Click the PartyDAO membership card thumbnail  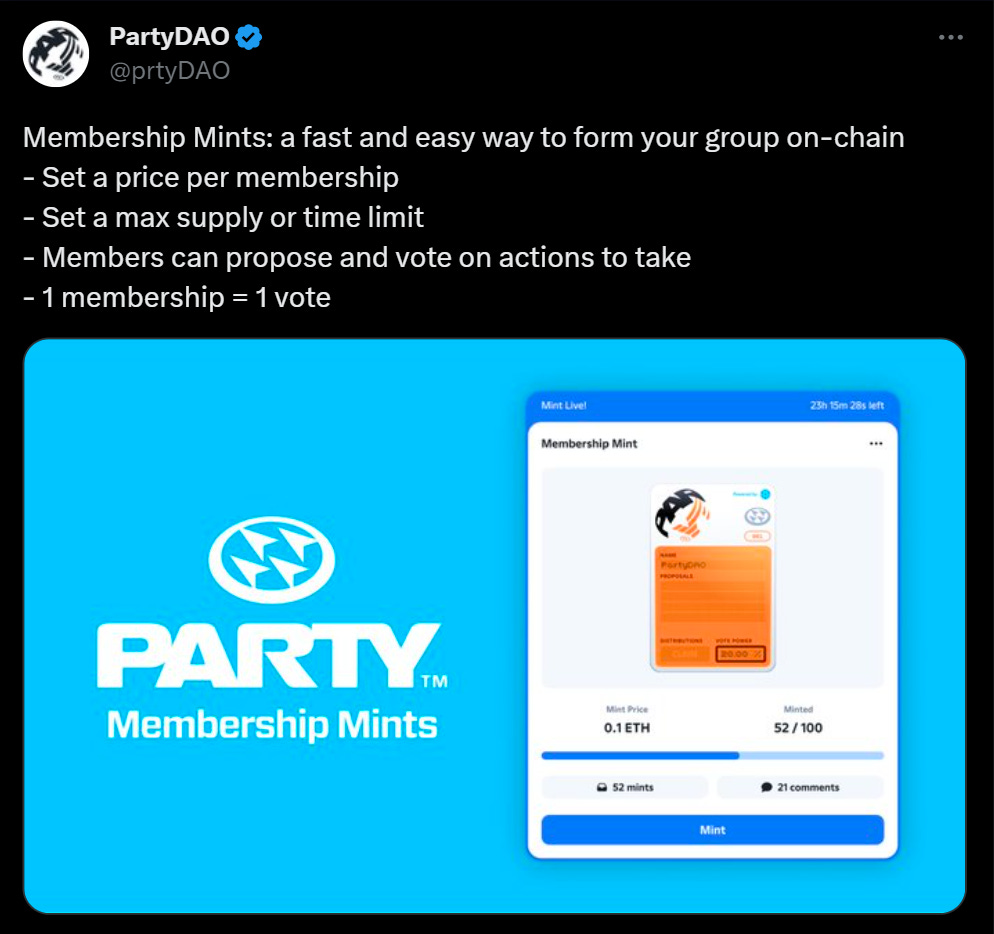pos(712,577)
